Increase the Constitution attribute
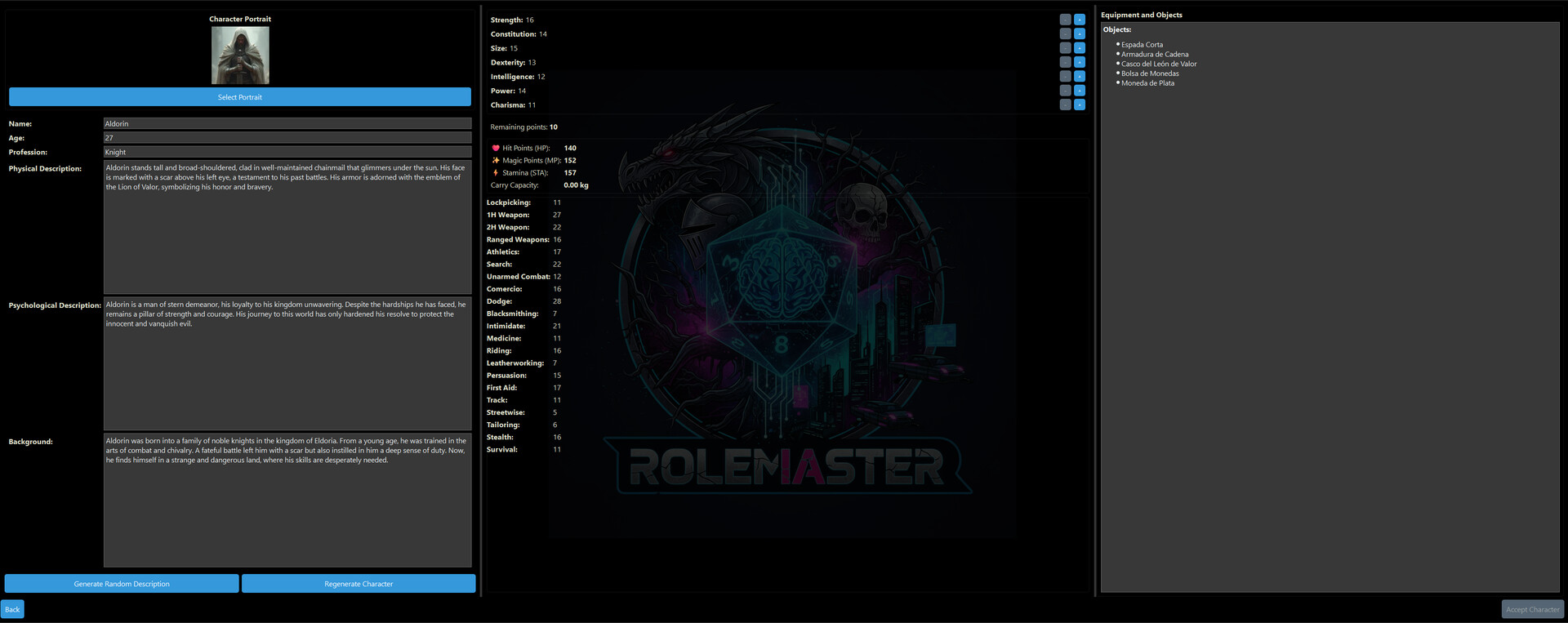The height and width of the screenshot is (623, 1568). point(1079,34)
